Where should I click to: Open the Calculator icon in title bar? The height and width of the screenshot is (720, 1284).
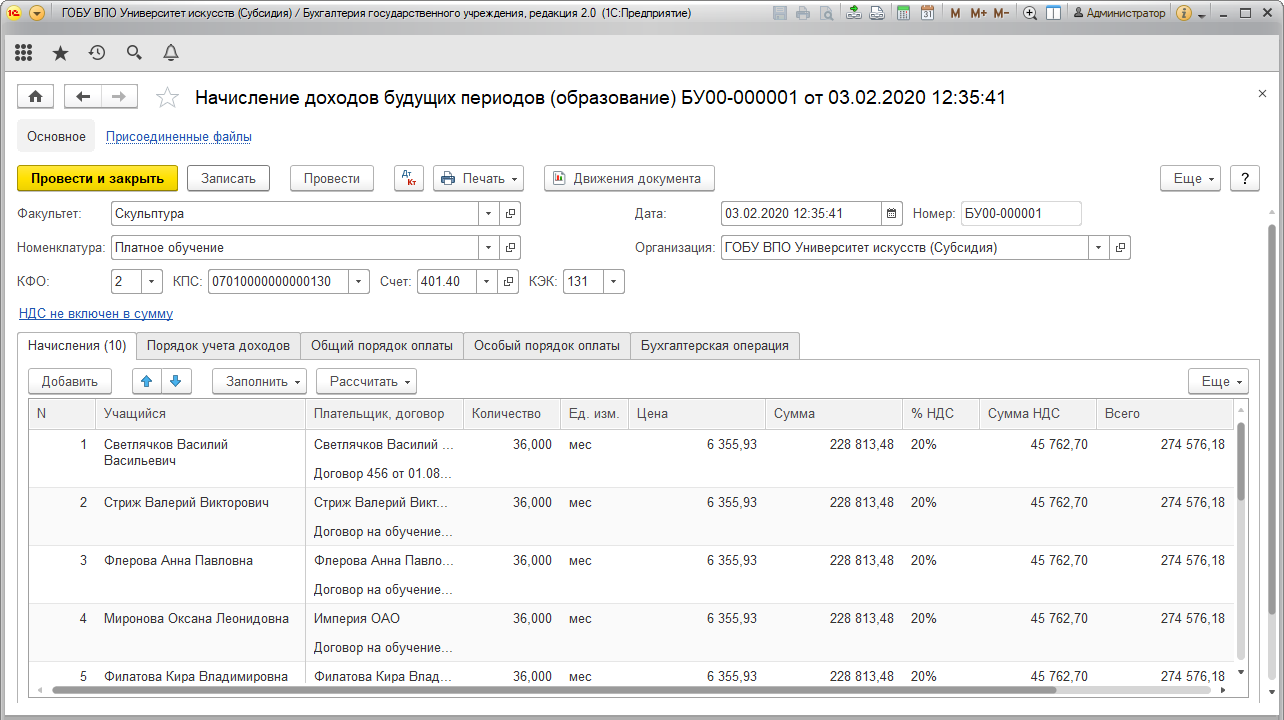tap(904, 13)
